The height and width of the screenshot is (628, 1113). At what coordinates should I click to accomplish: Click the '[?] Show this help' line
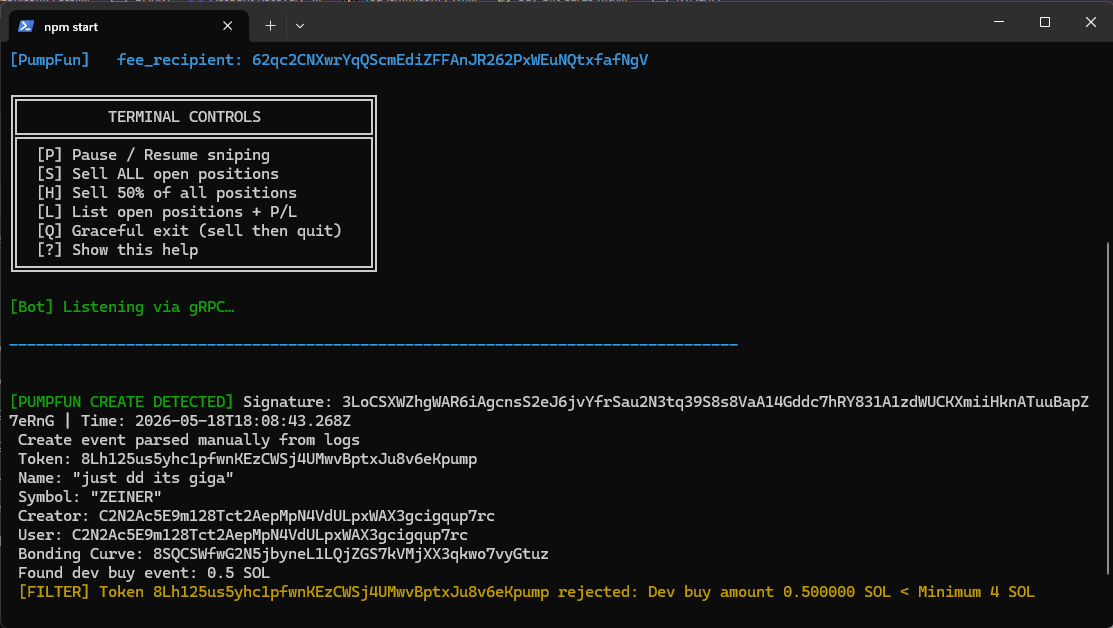[117, 250]
